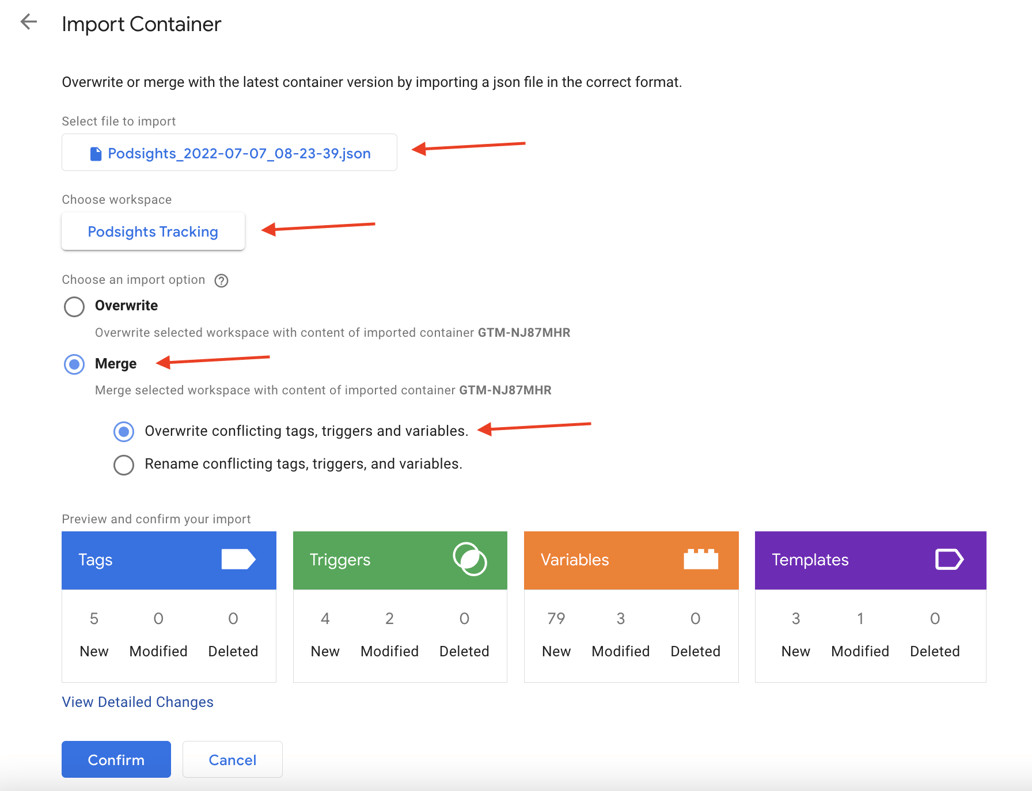
Task: Click Tags New count 5
Action: point(94,619)
